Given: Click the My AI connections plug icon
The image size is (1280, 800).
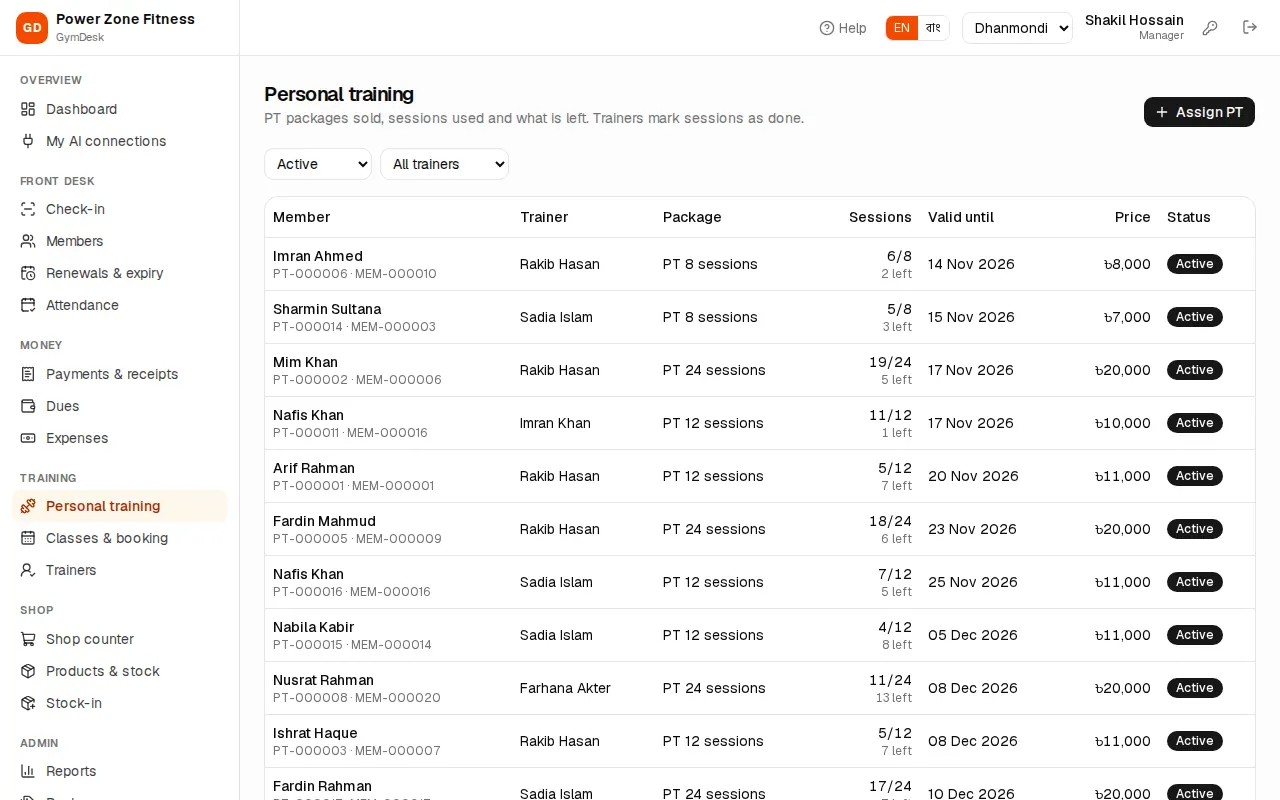Looking at the screenshot, I should point(28,141).
